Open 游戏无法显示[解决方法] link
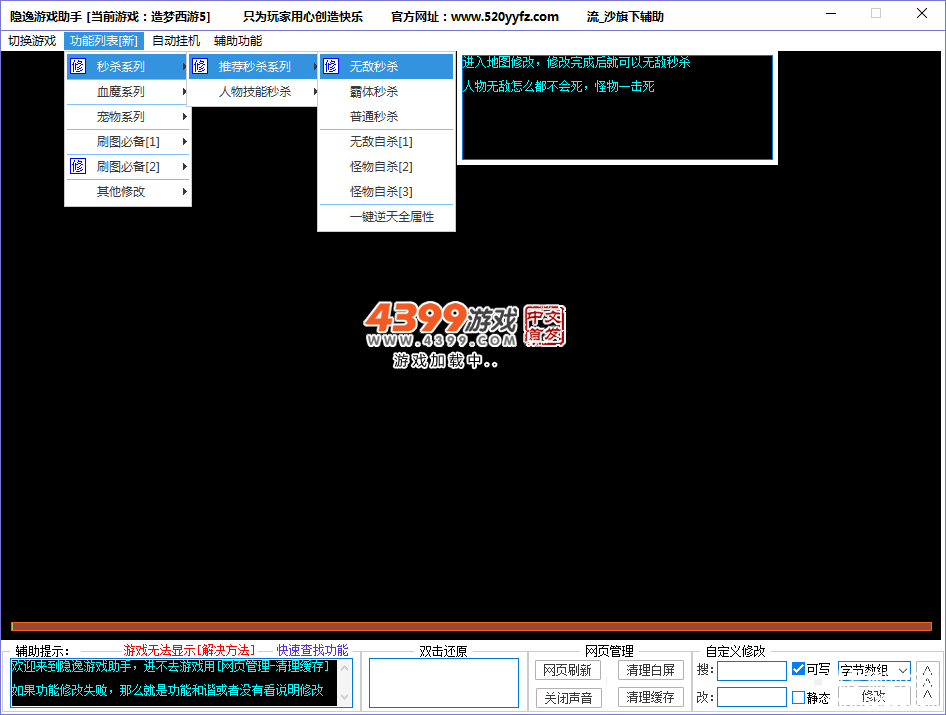This screenshot has height=715, width=946. [x=189, y=650]
